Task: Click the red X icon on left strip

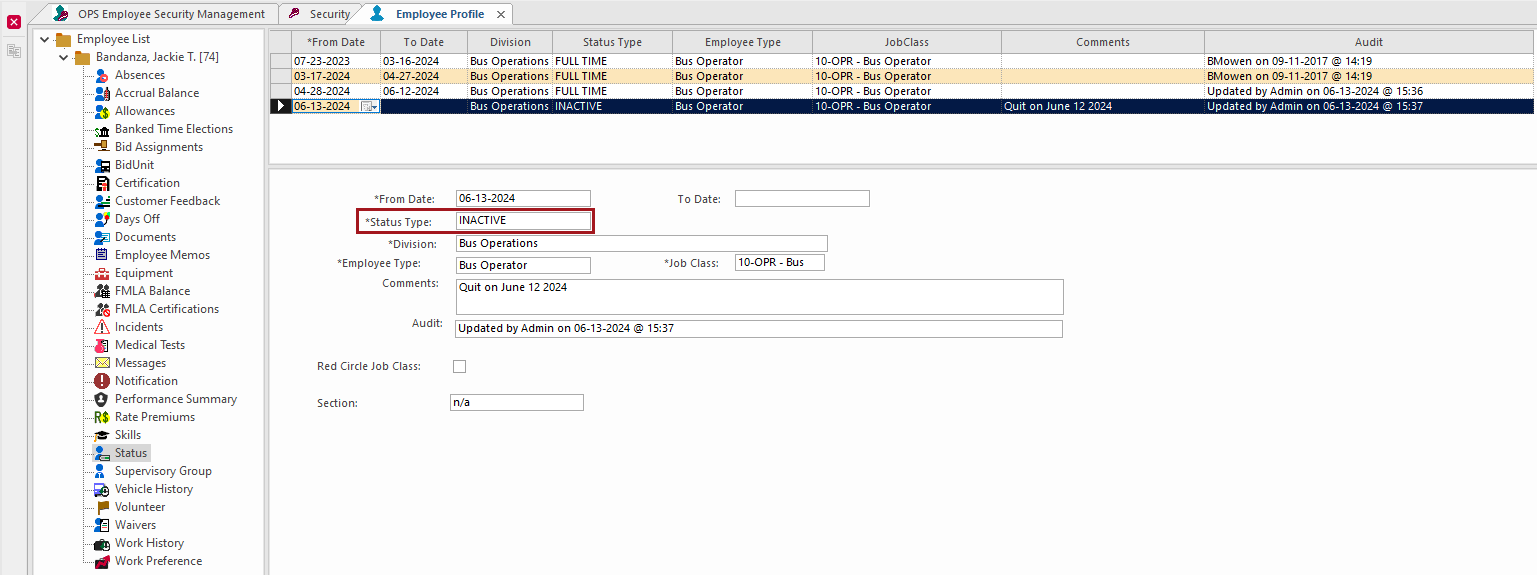Action: 14,21
